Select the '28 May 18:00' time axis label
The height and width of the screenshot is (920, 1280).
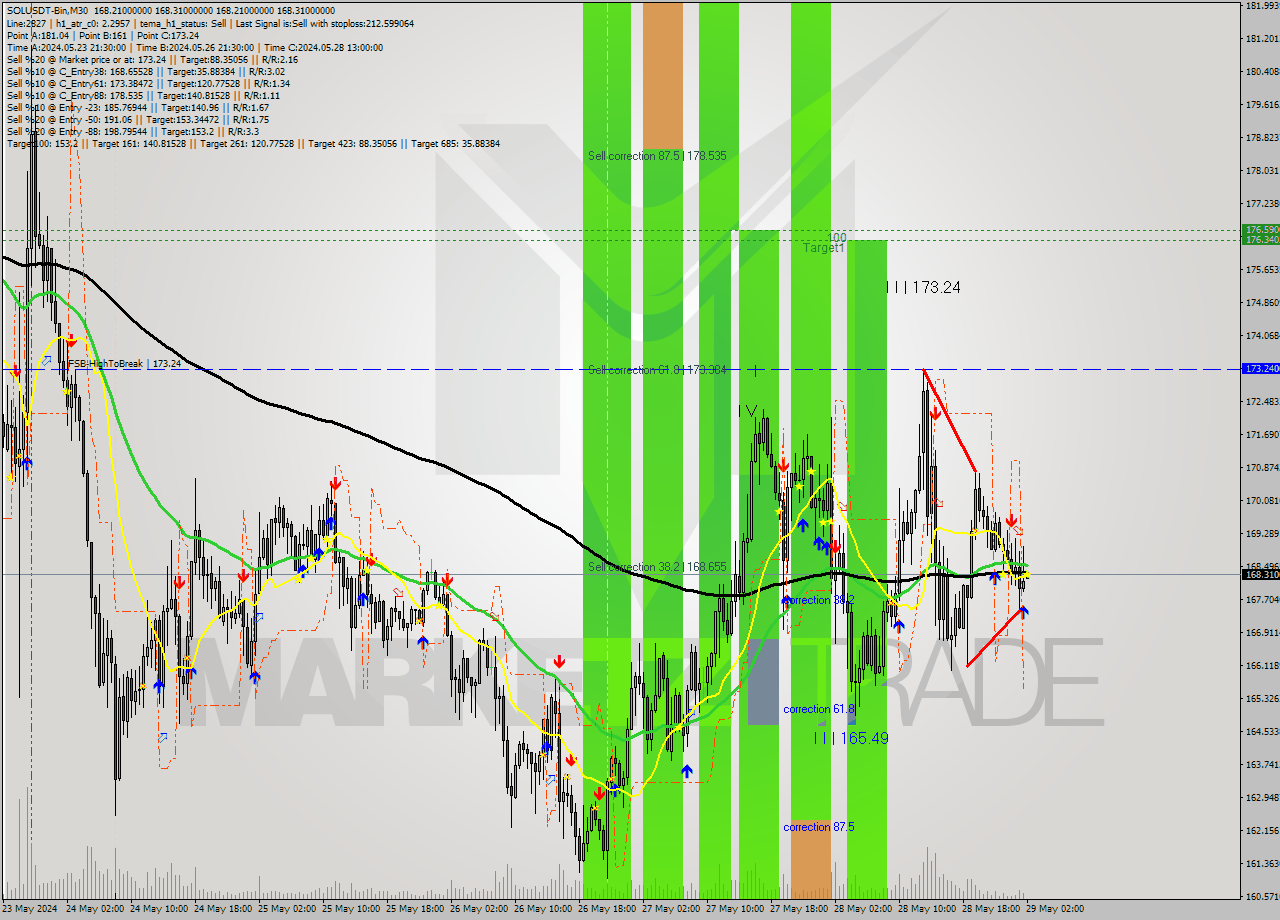[993, 909]
